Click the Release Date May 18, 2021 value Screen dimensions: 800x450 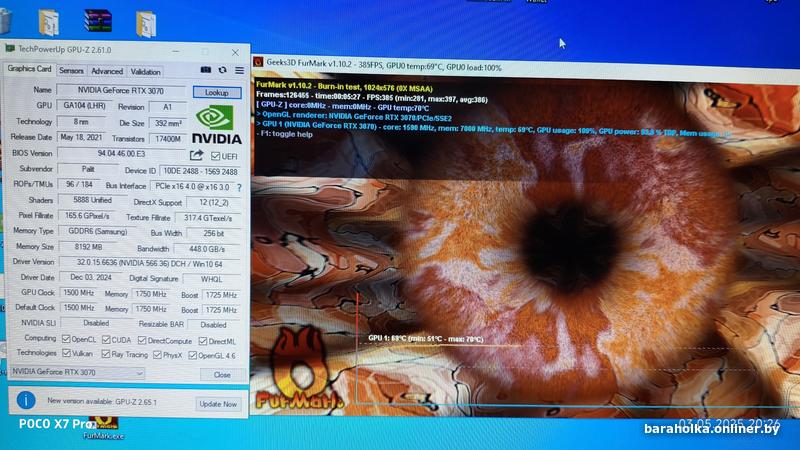point(81,137)
